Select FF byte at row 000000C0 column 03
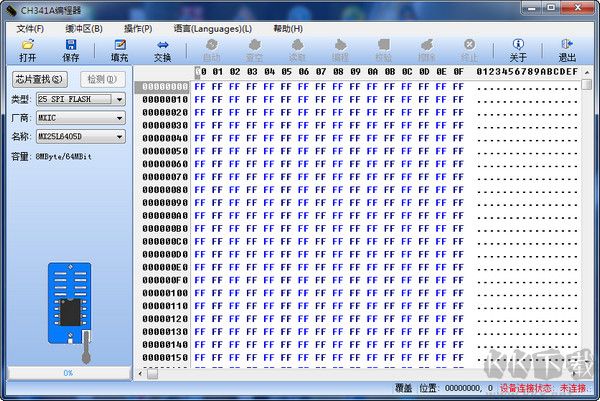The image size is (600, 401). pos(252,242)
